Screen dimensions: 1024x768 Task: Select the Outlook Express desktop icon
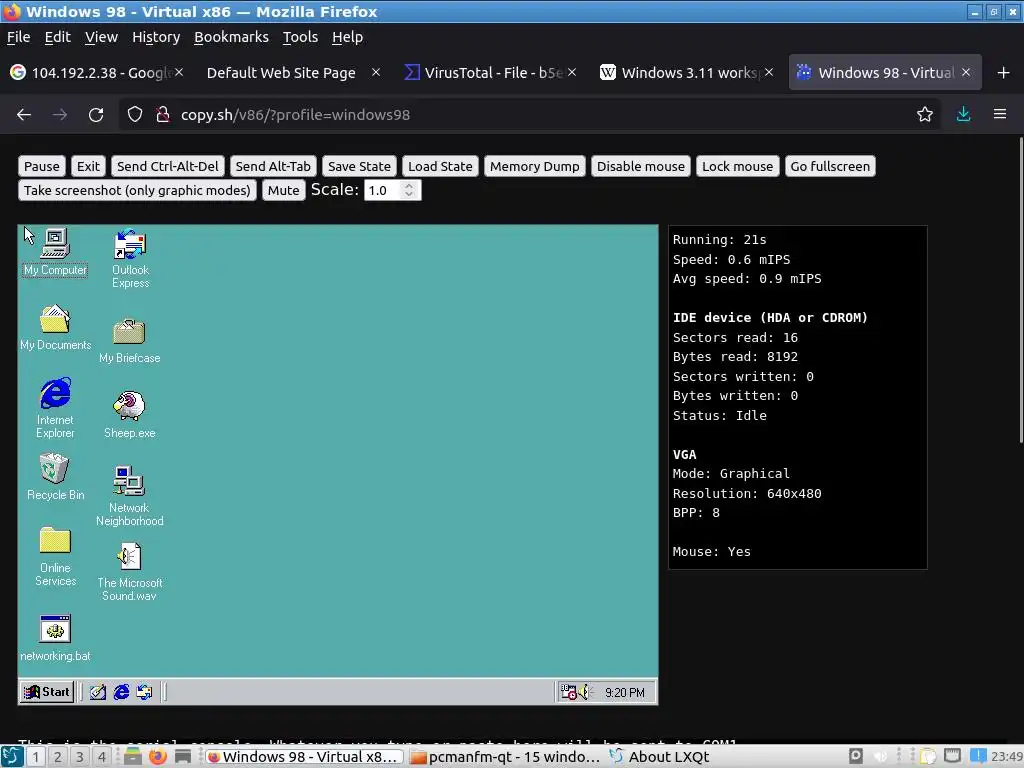pos(130,259)
